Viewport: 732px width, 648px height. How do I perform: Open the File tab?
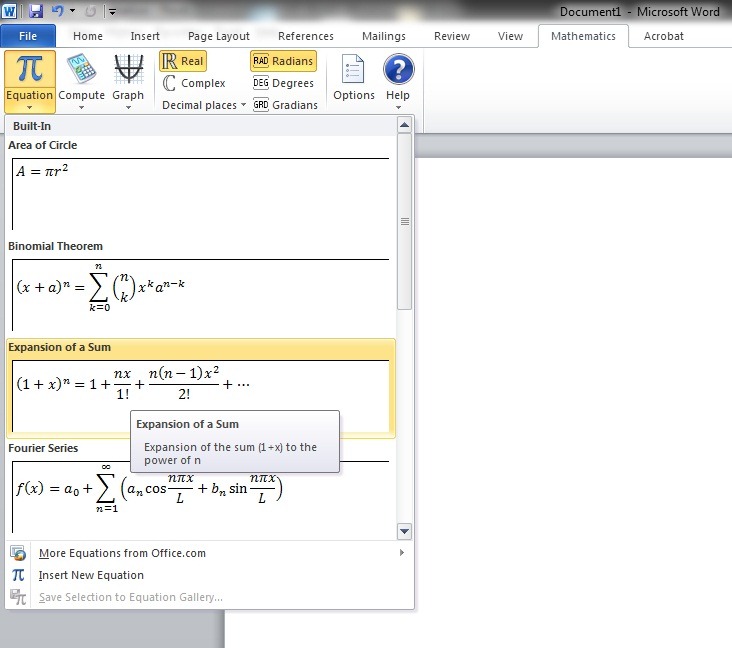[x=28, y=36]
